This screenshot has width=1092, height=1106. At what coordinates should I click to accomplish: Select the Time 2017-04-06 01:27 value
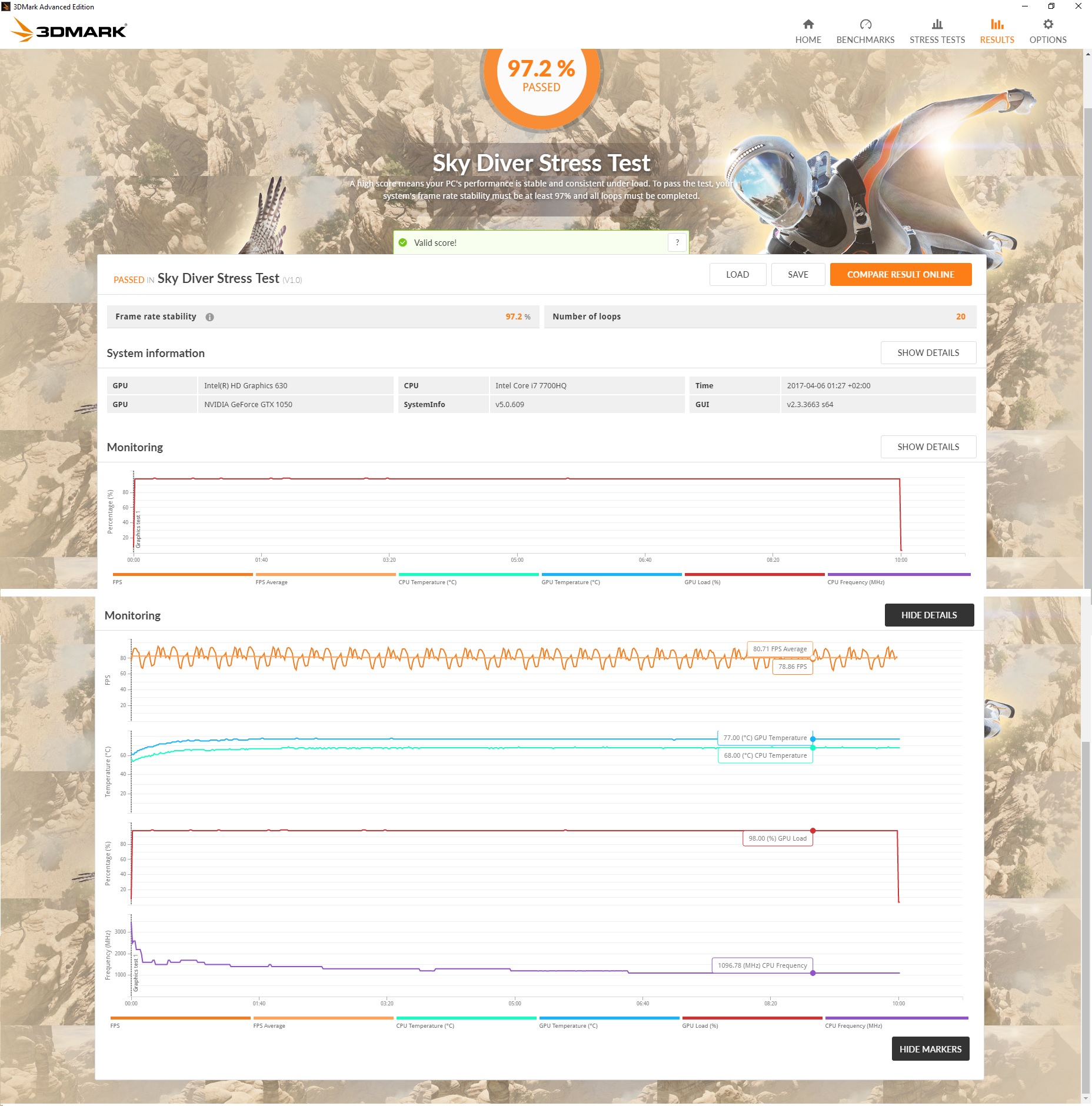coord(828,386)
